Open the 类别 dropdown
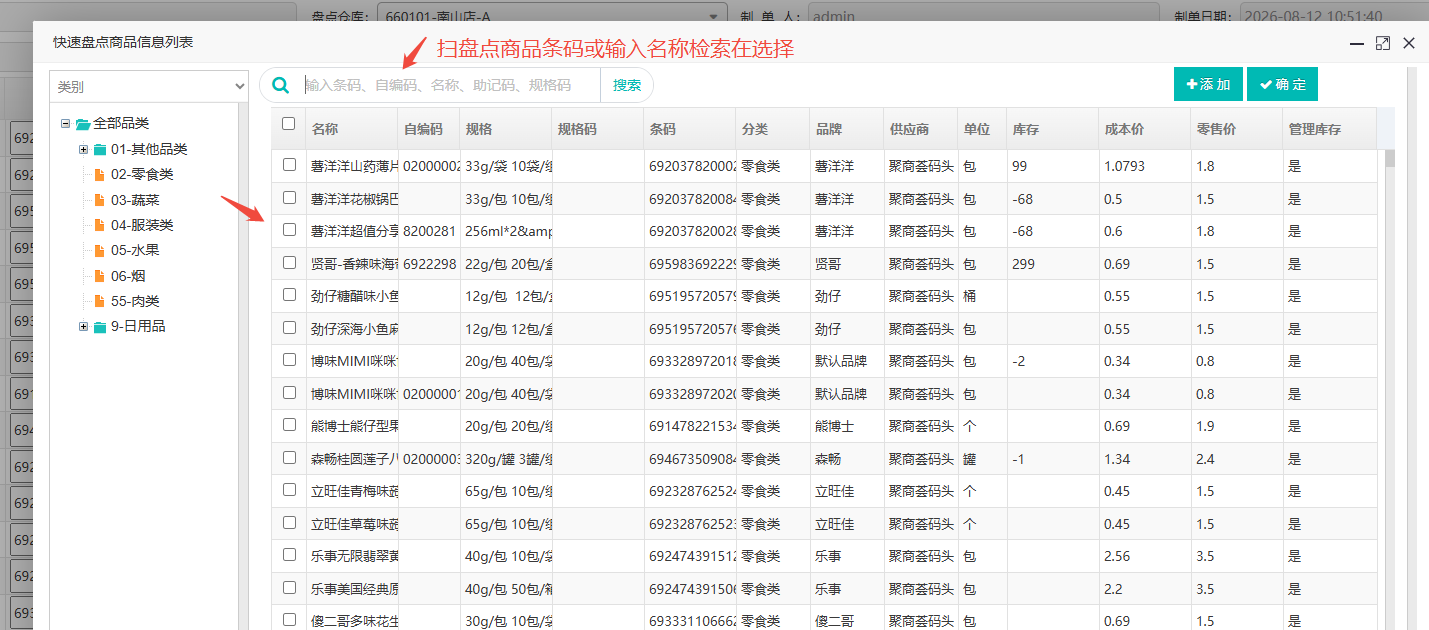1429x630 pixels. tap(148, 87)
